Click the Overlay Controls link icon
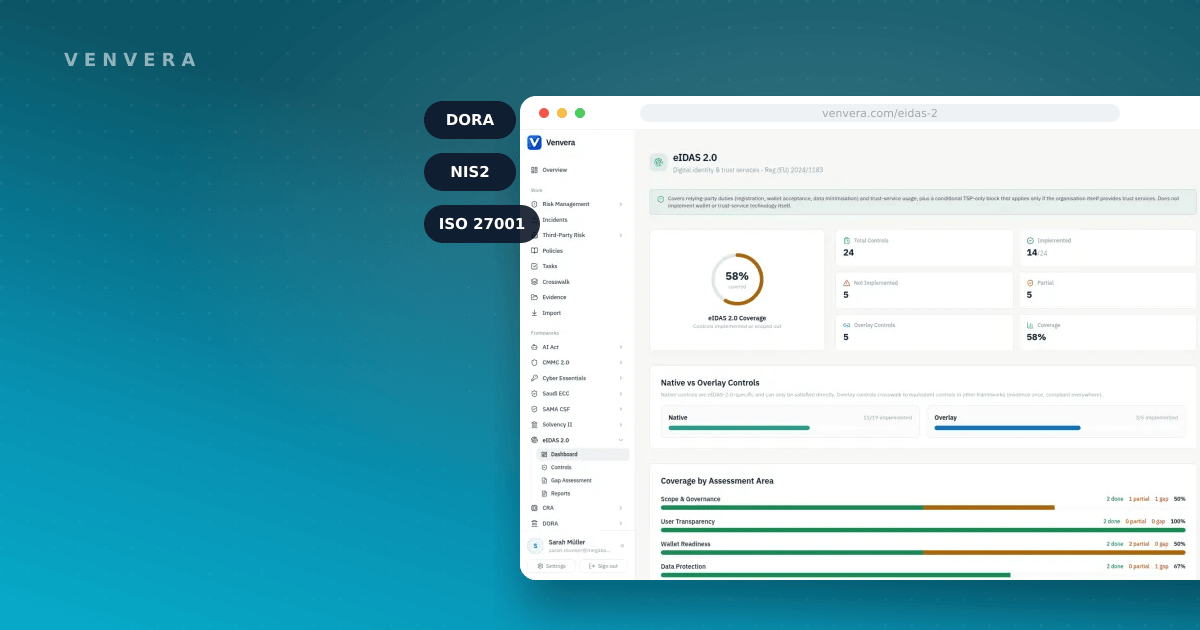Image resolution: width=1200 pixels, height=630 pixels. [846, 325]
